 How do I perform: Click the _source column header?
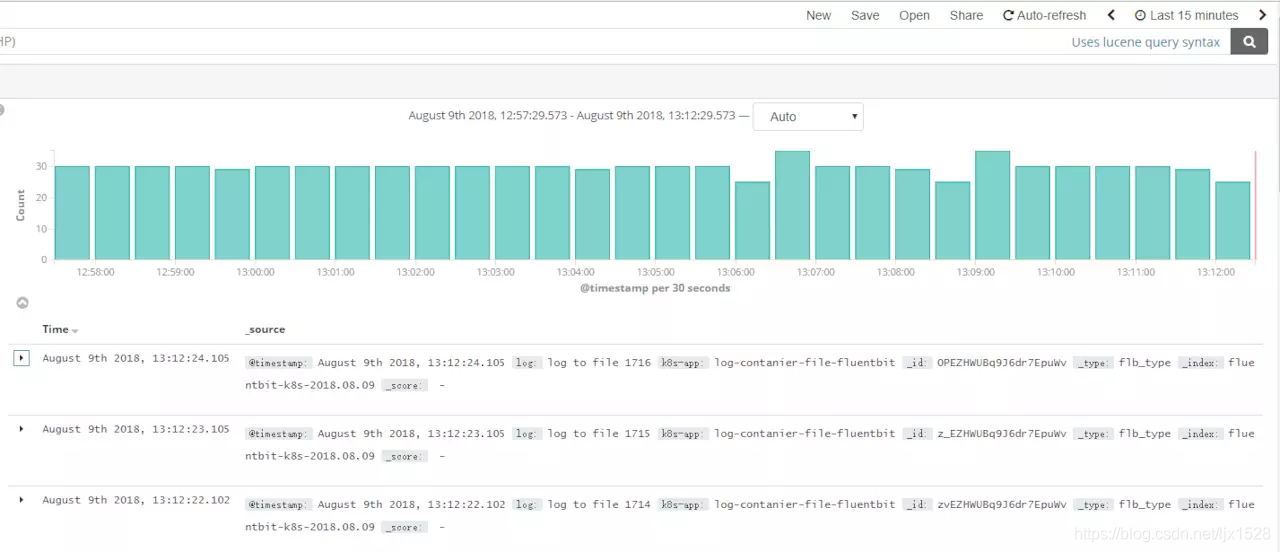click(265, 329)
